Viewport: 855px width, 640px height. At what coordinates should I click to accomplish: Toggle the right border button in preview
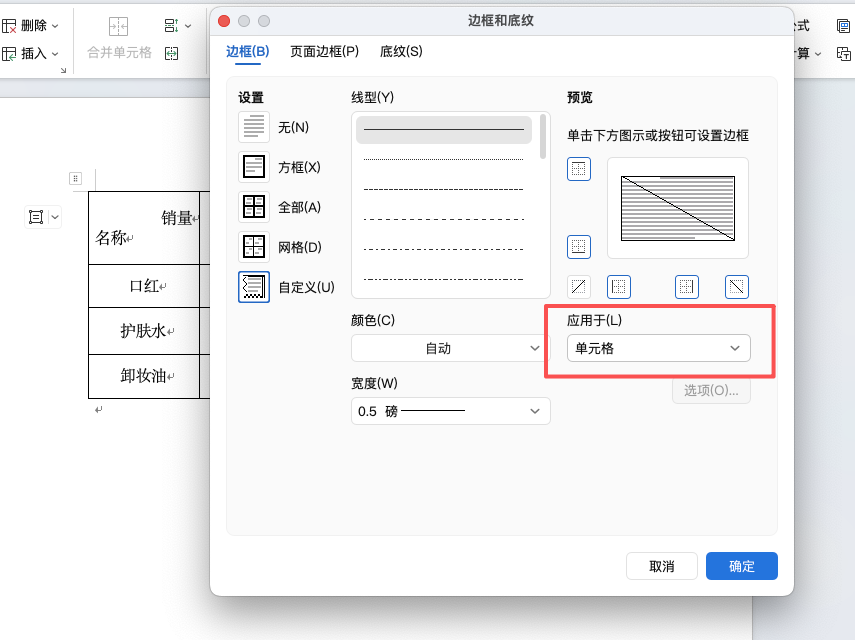[687, 286]
